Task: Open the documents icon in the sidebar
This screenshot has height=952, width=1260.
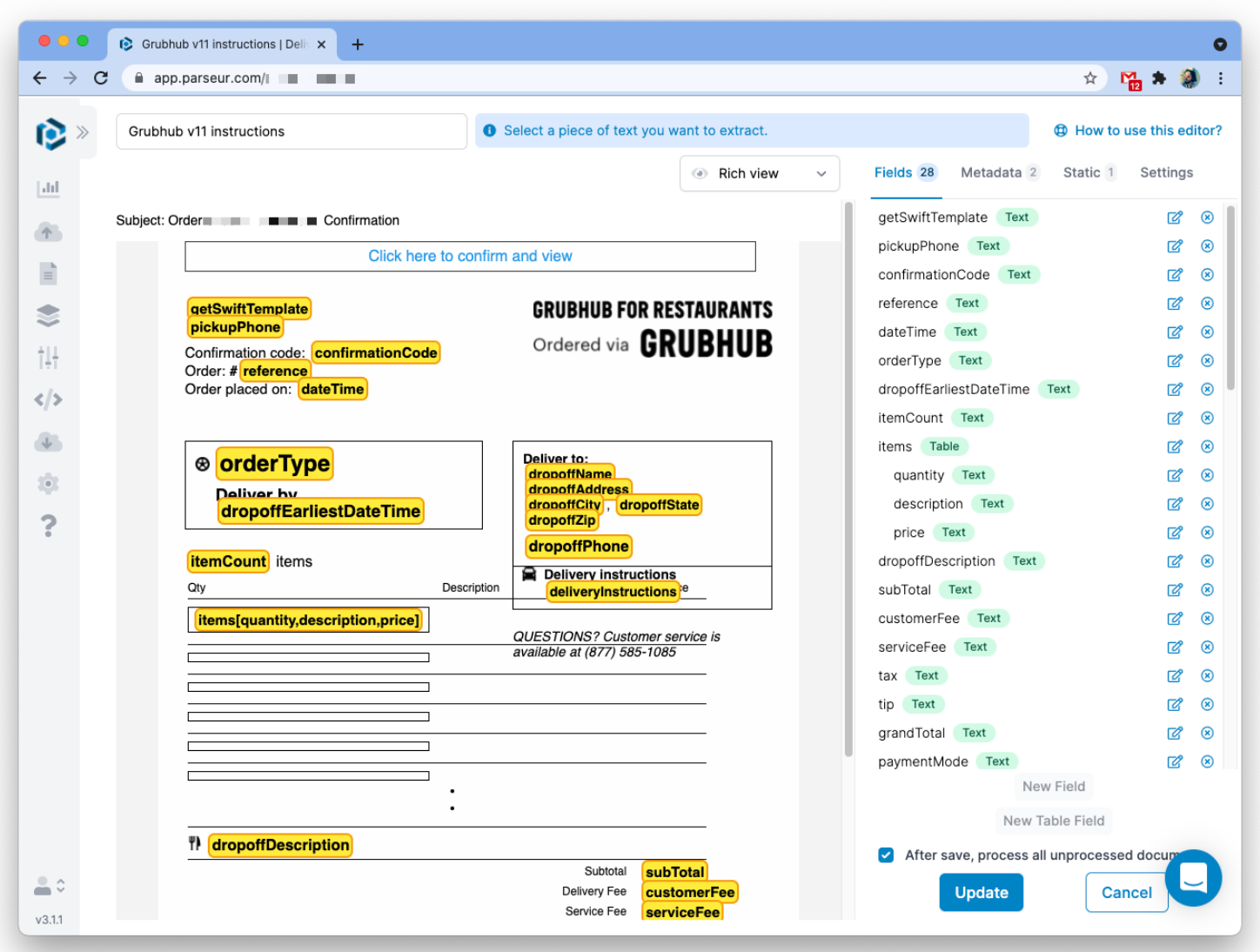Action: 49,272
